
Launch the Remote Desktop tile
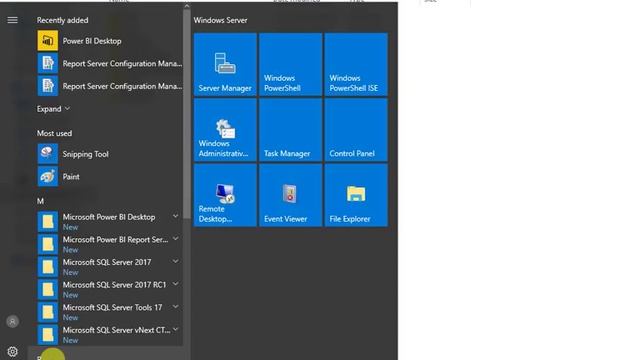click(x=225, y=195)
